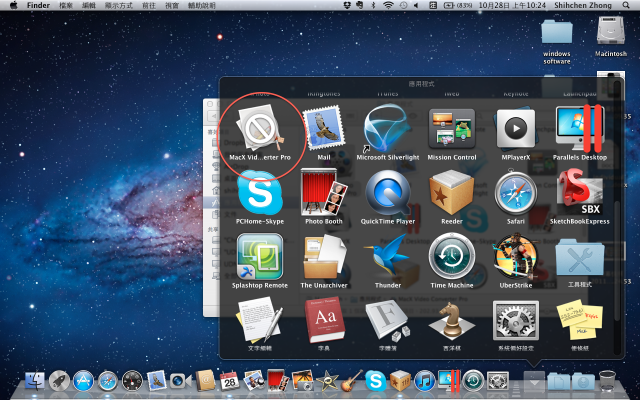Click the Skype icon in the Dock
The width and height of the screenshot is (640, 400).
[x=376, y=381]
